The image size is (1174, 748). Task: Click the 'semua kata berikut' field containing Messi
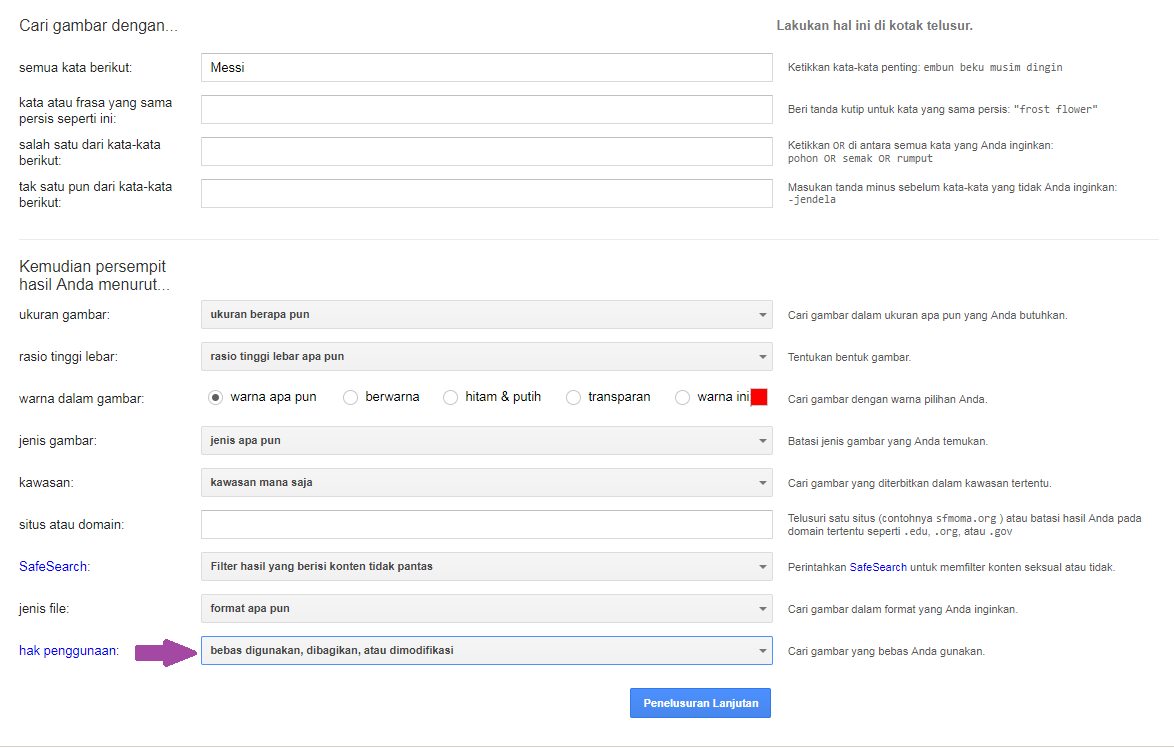coord(486,68)
